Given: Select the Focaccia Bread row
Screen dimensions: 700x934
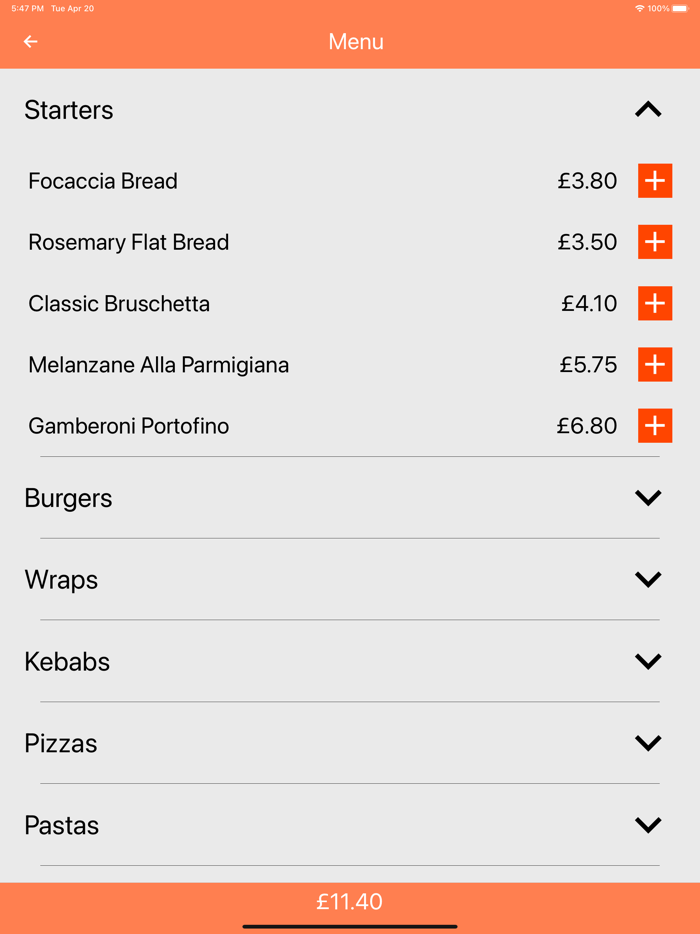Looking at the screenshot, I should [103, 181].
